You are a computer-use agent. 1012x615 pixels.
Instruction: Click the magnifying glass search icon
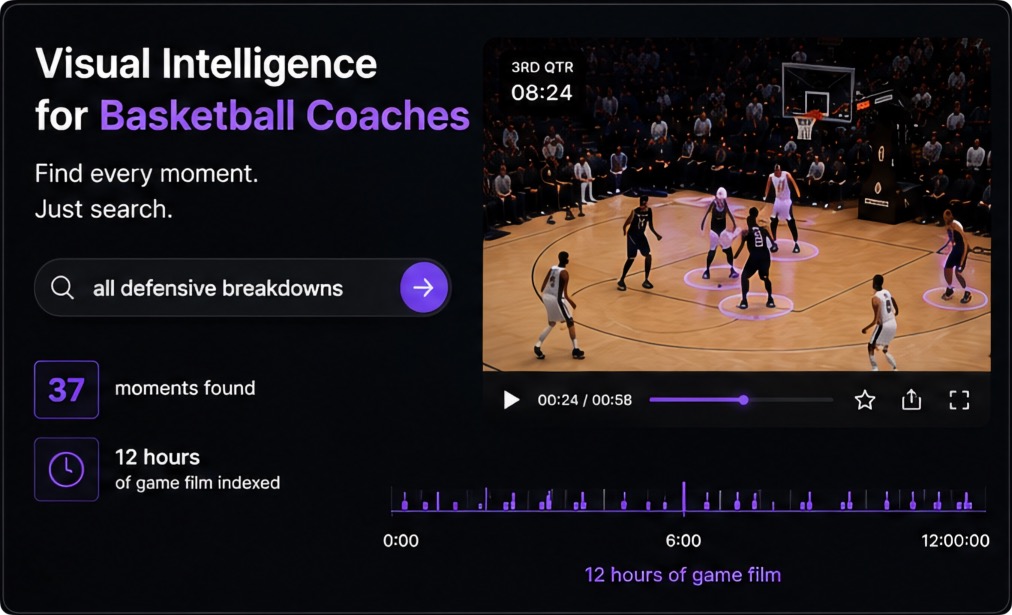pos(62,288)
